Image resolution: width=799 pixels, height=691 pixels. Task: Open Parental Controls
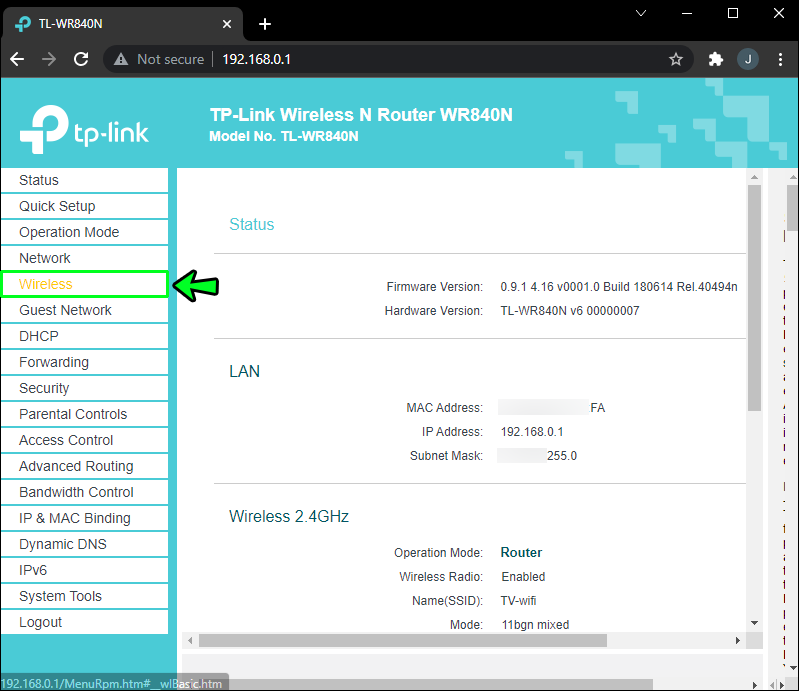(85, 414)
